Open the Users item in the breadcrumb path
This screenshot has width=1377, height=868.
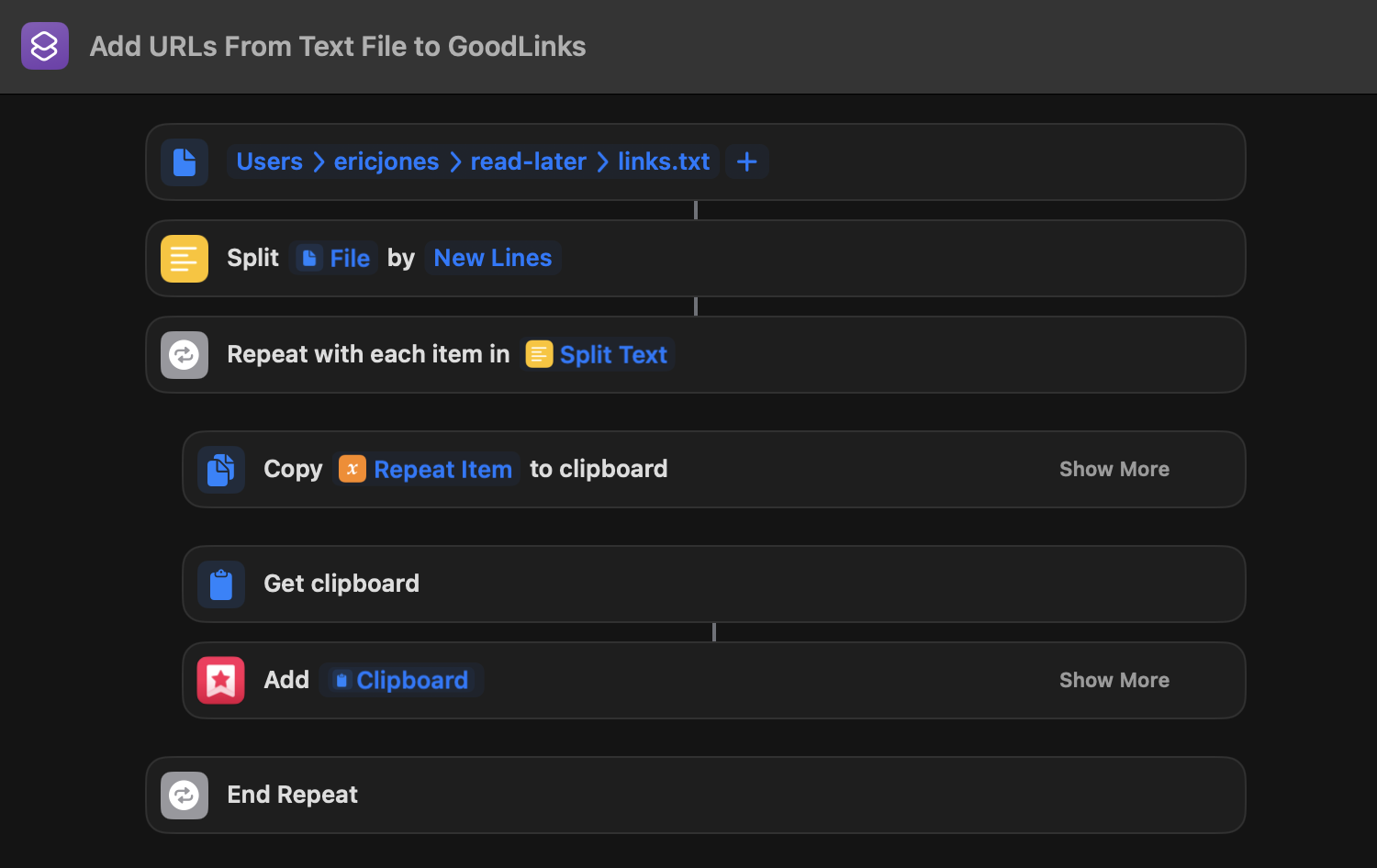pyautogui.click(x=269, y=161)
